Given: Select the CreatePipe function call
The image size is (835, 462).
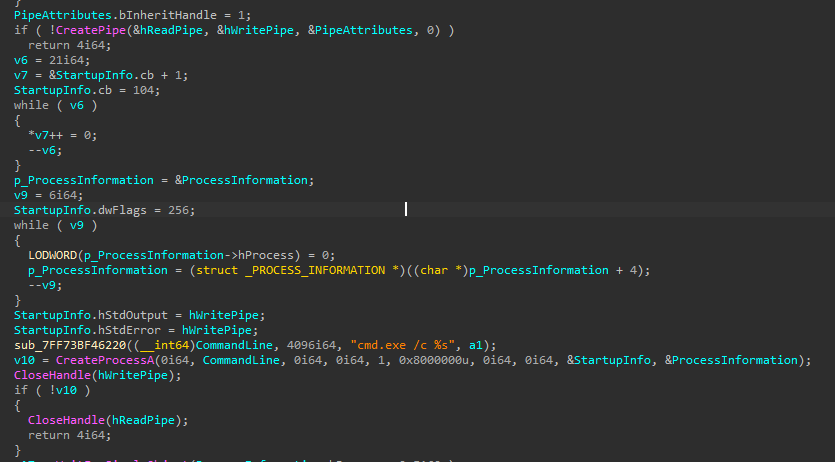Looking at the screenshot, I should tap(91, 30).
